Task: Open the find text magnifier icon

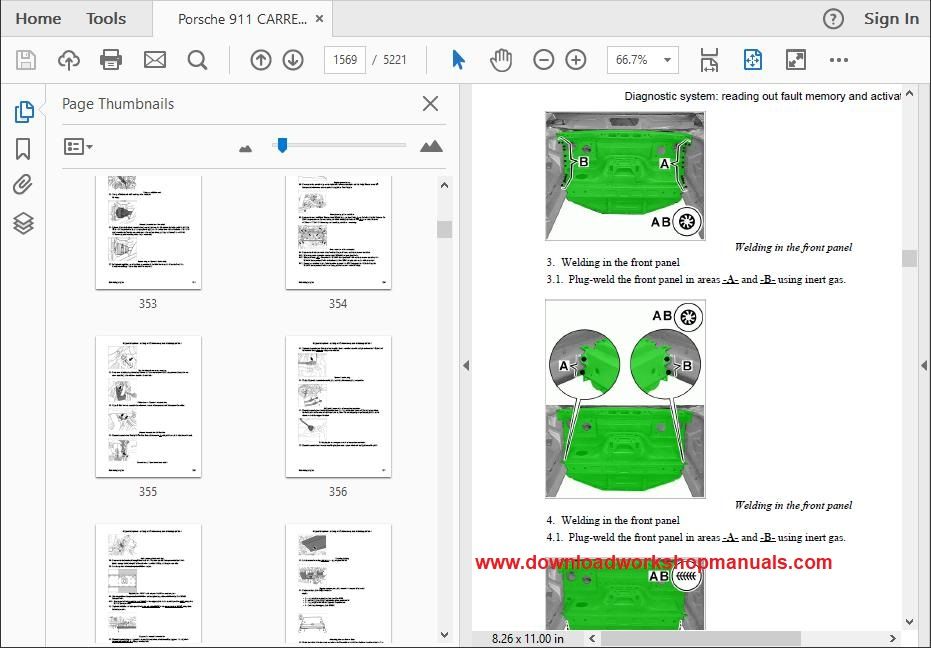Action: 197,60
